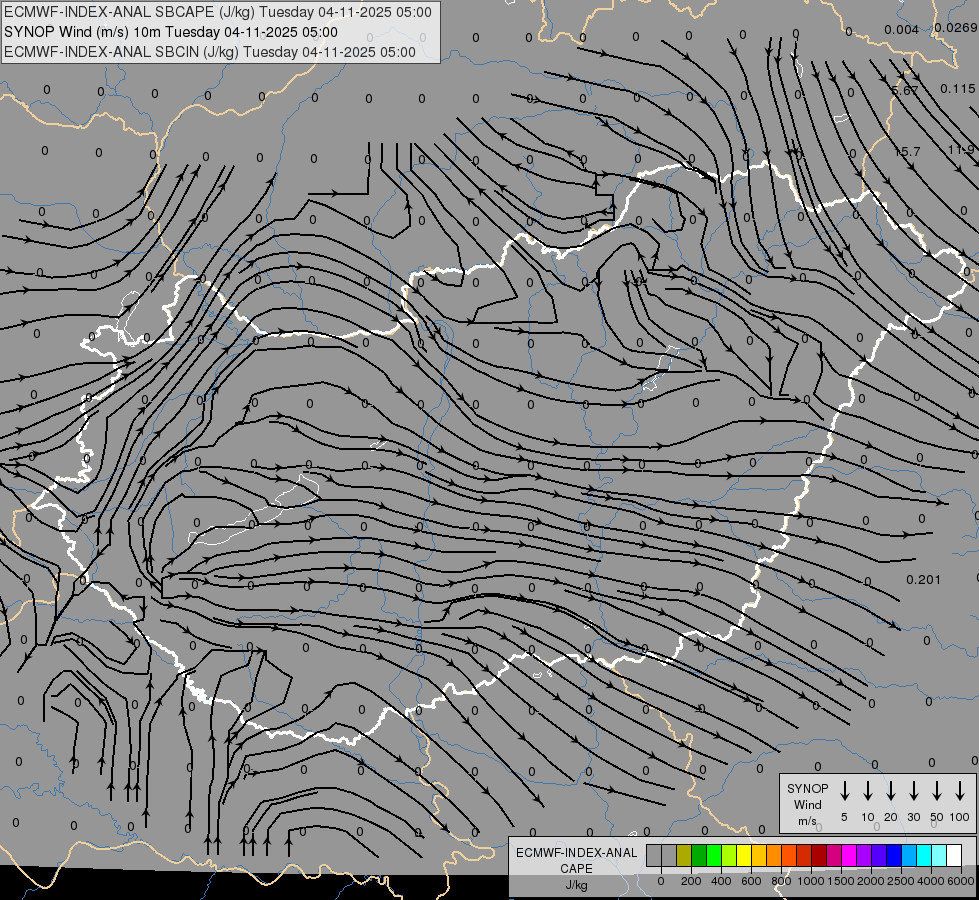Click the 50 m/s wind arrow in legend
The width and height of the screenshot is (979, 900).
coord(937,791)
